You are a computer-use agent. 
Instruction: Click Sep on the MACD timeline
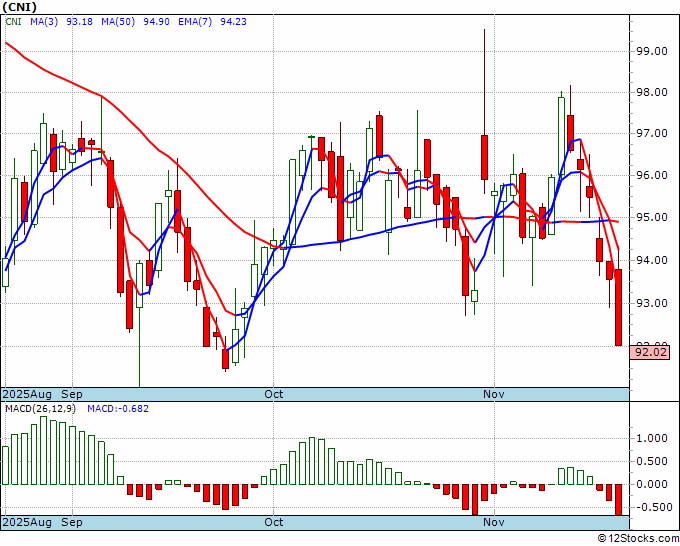pos(72,522)
